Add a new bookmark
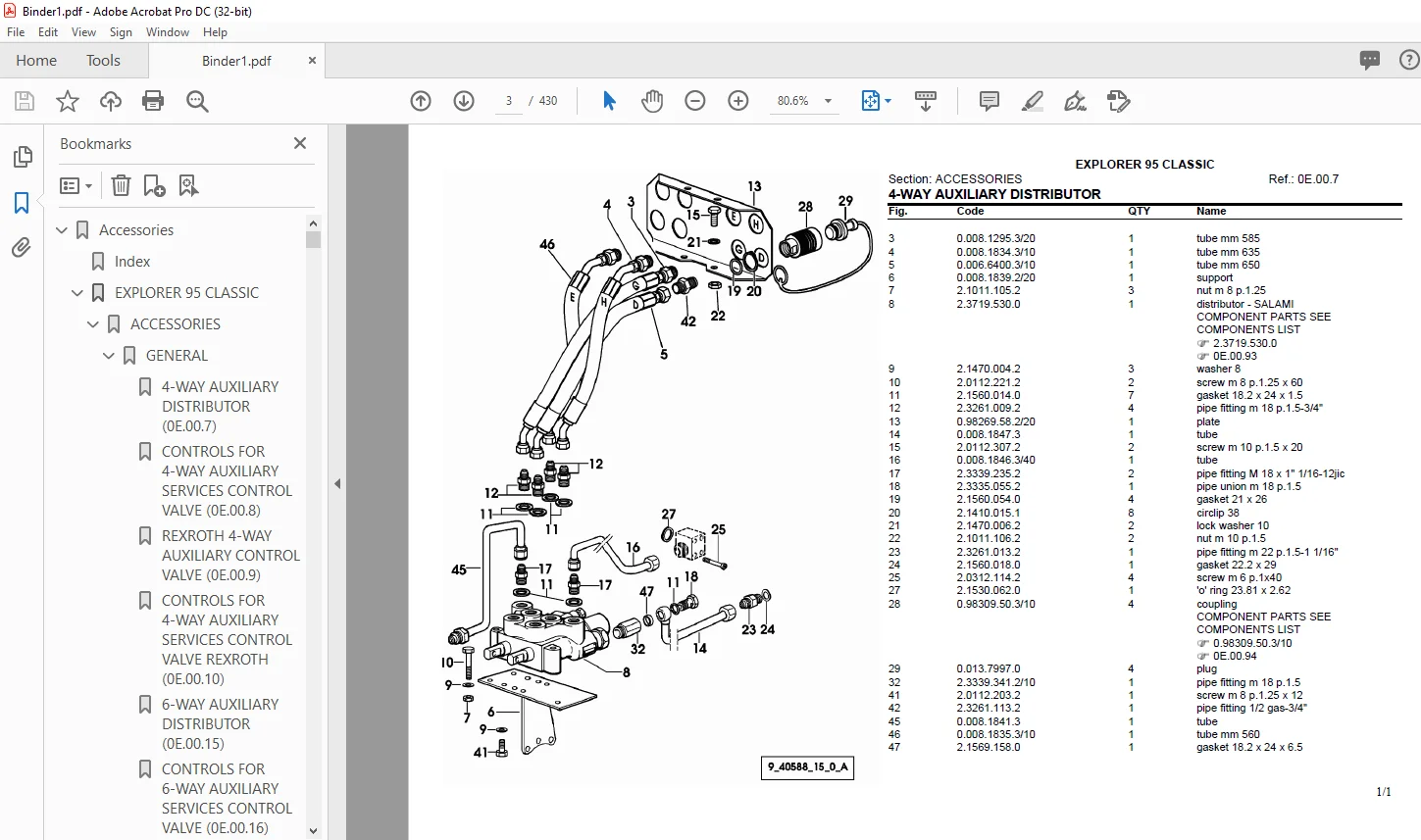 click(x=154, y=185)
